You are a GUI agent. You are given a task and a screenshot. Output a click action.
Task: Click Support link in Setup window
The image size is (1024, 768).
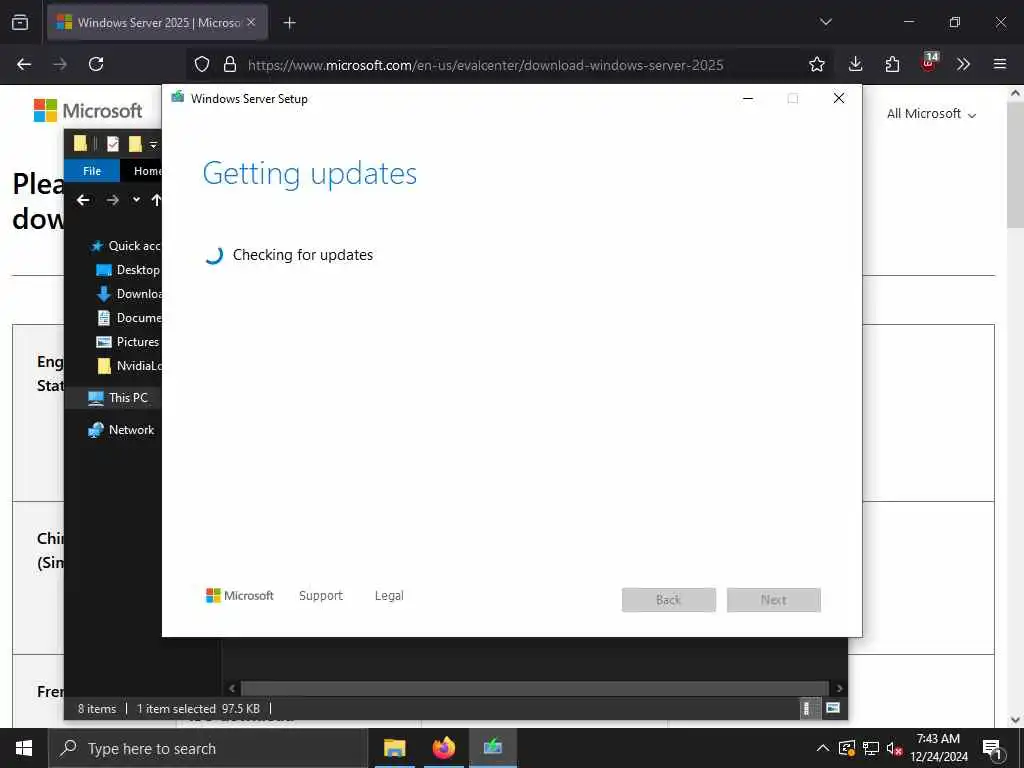pyautogui.click(x=321, y=596)
